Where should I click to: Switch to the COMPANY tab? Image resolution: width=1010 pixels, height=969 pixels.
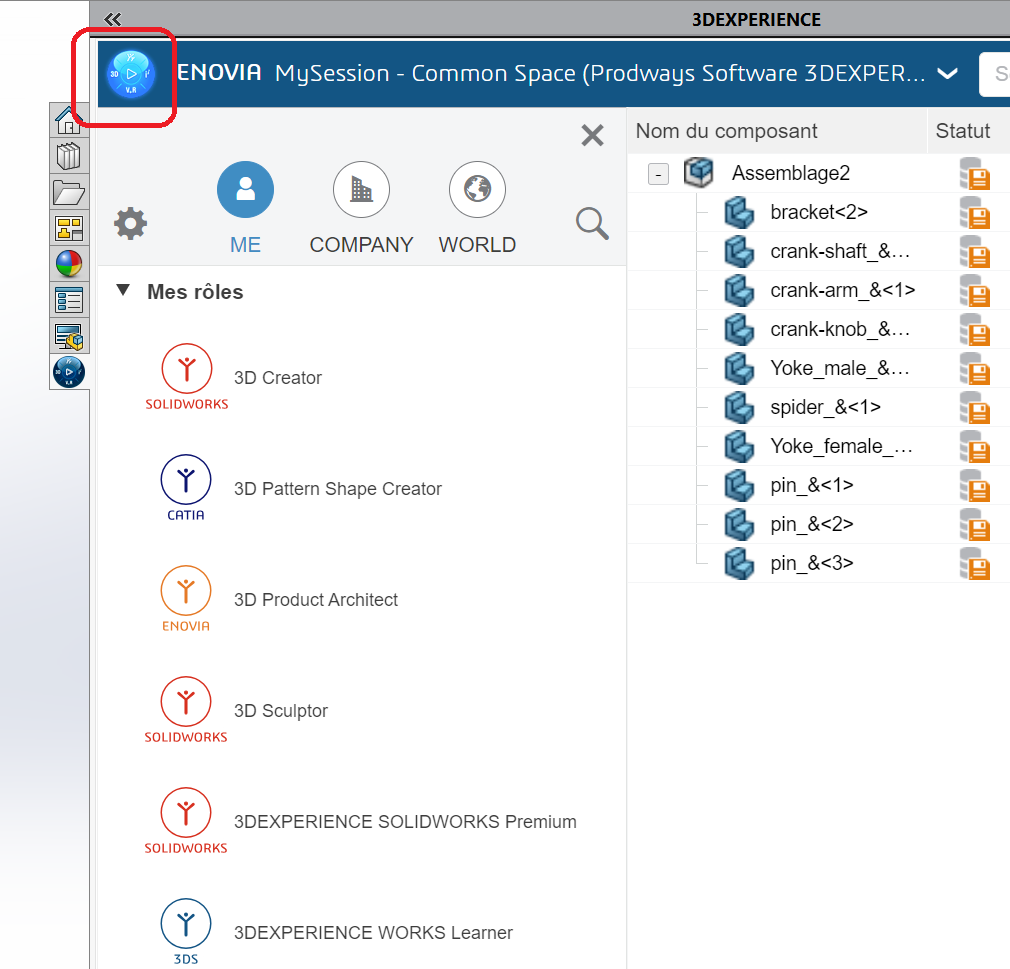coord(361,207)
